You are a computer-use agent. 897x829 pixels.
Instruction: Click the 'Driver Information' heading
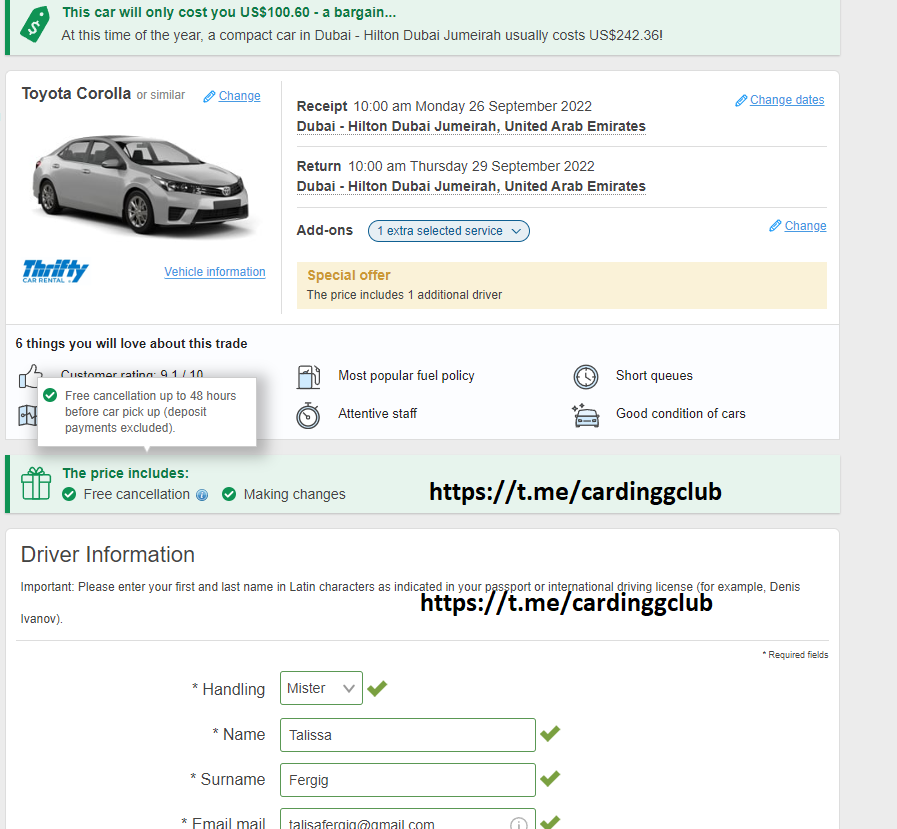108,554
